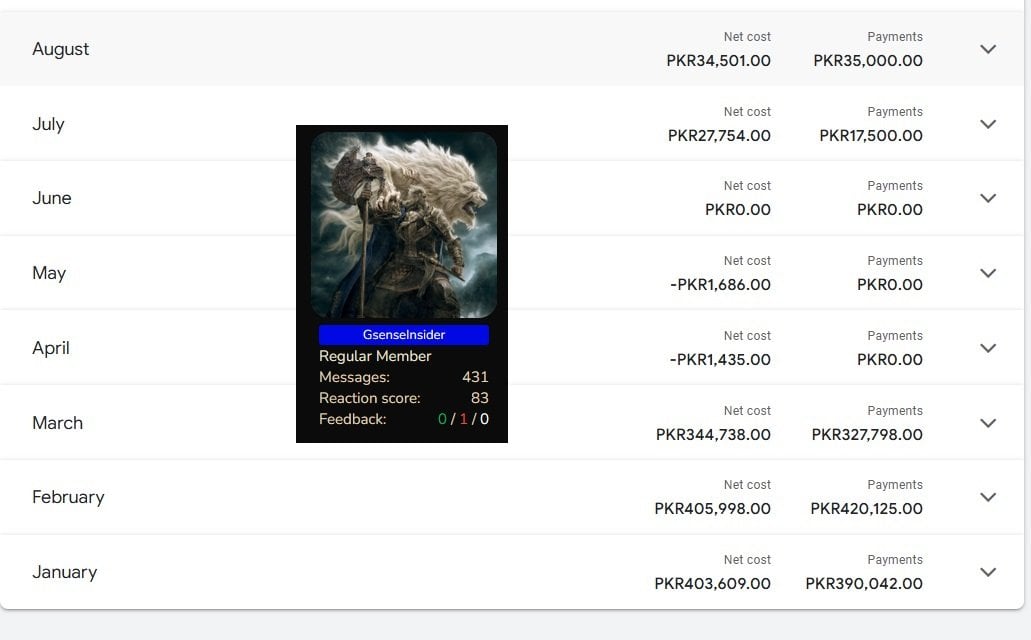The height and width of the screenshot is (640, 1031).
Task: Select January net cost PKR403,609.00
Action: point(712,584)
